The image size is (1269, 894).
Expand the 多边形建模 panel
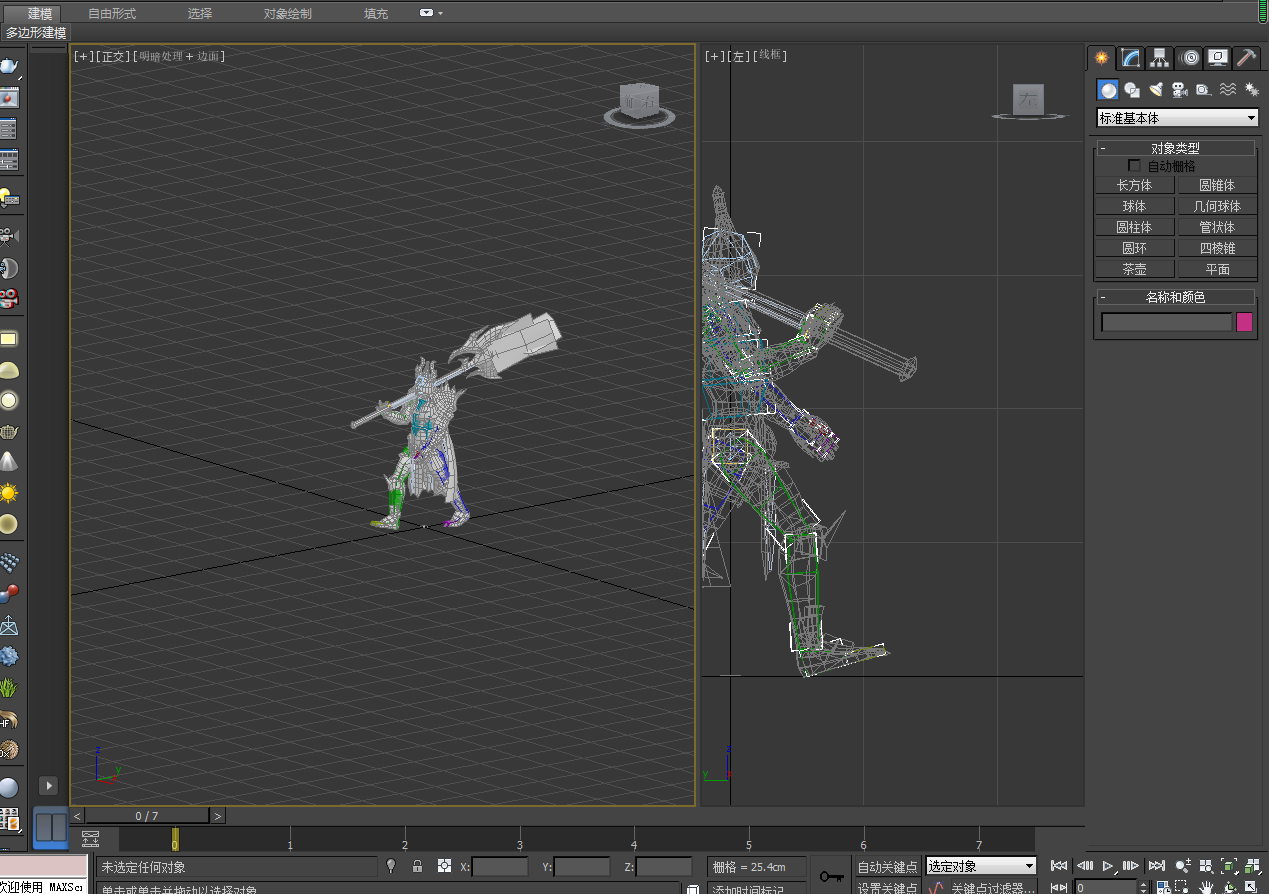[36, 33]
